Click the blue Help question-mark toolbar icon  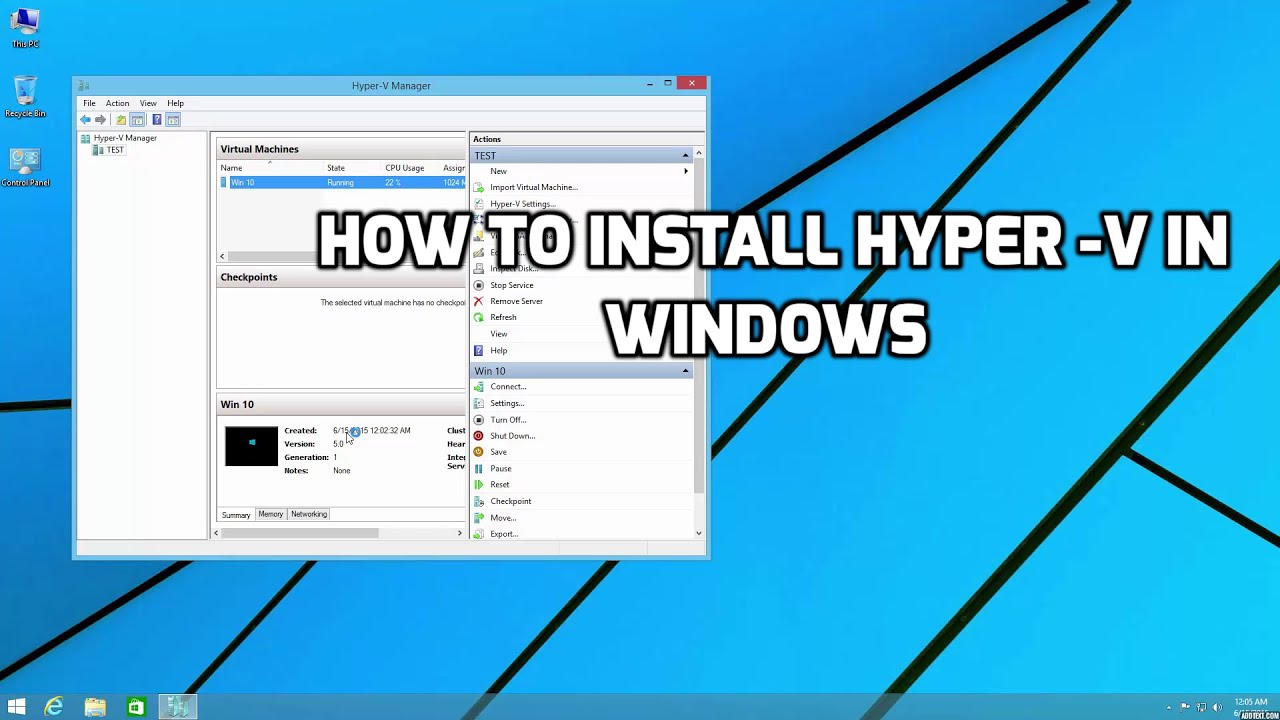[x=157, y=120]
